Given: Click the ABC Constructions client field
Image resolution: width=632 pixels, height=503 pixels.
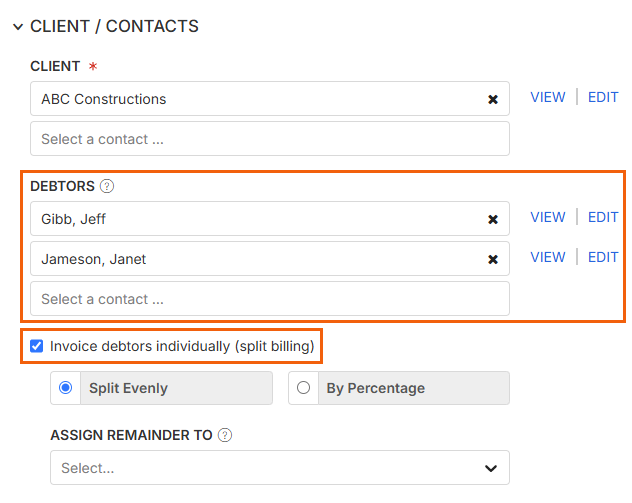Looking at the screenshot, I should point(270,99).
